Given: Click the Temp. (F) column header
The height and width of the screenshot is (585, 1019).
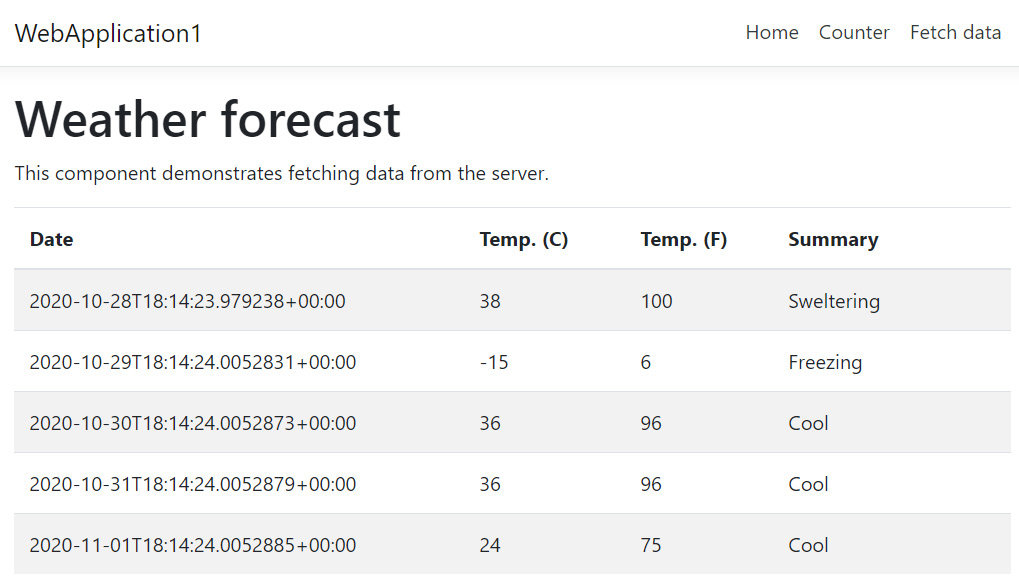Looking at the screenshot, I should [x=683, y=239].
